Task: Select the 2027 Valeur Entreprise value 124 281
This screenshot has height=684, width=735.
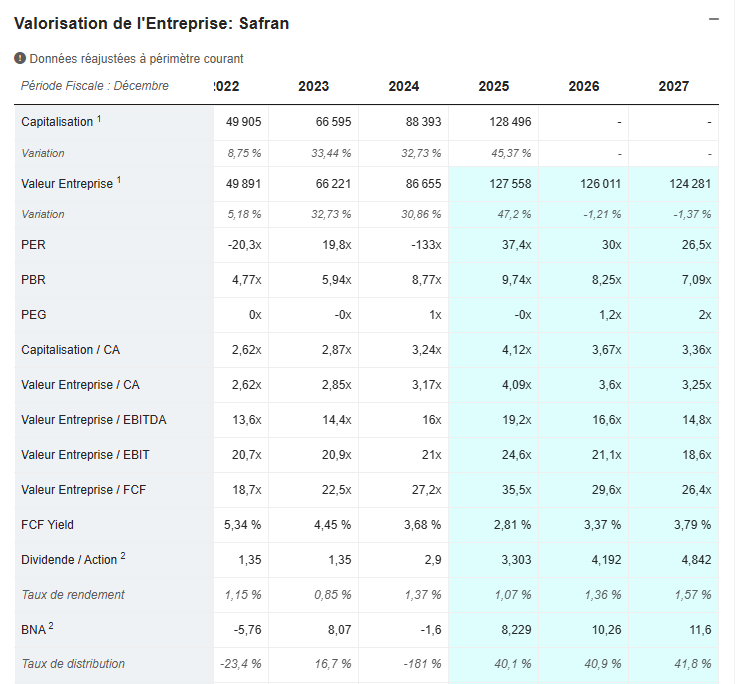Action: (x=690, y=184)
